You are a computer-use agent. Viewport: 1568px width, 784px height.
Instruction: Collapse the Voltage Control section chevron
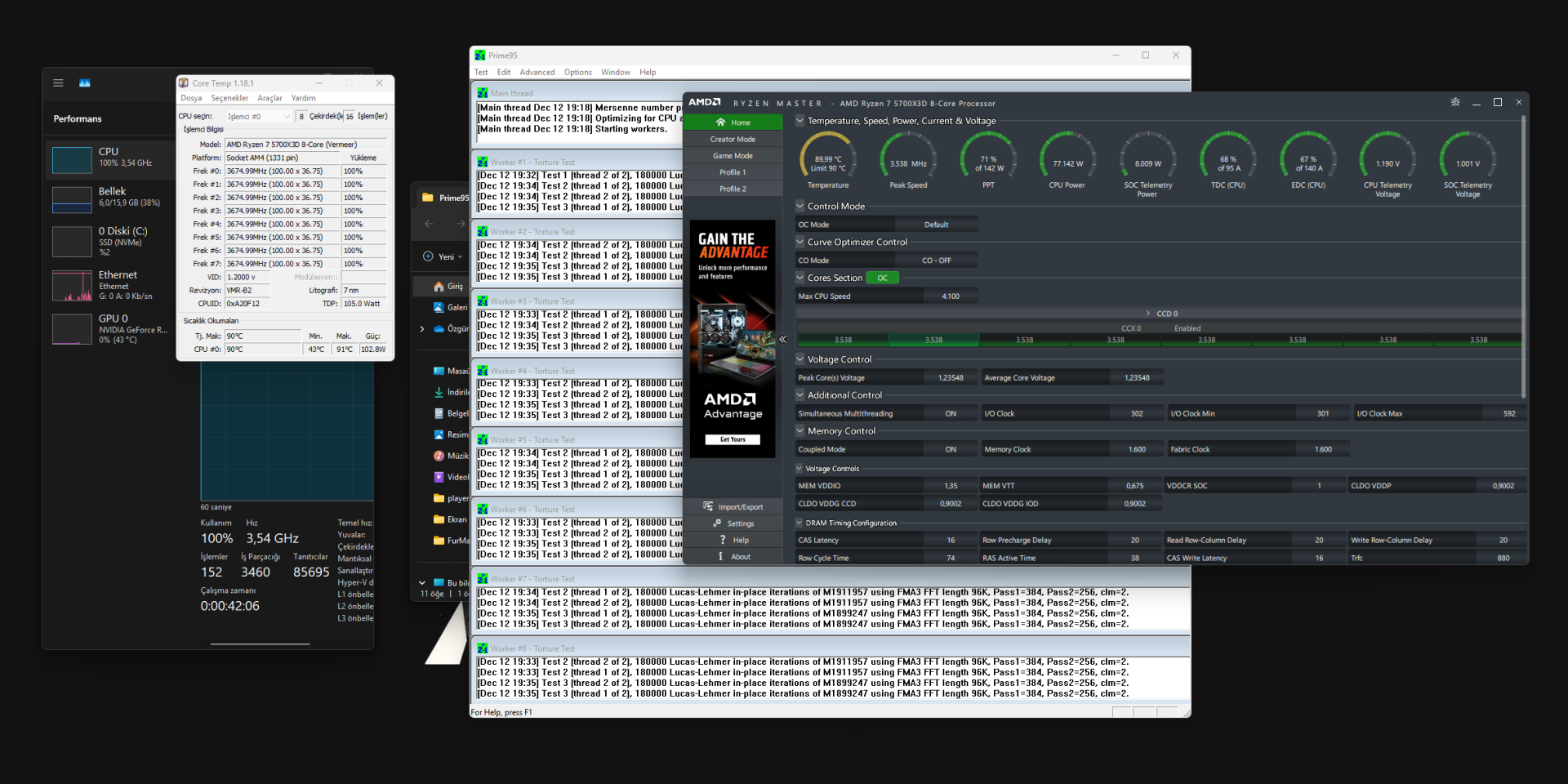point(800,359)
